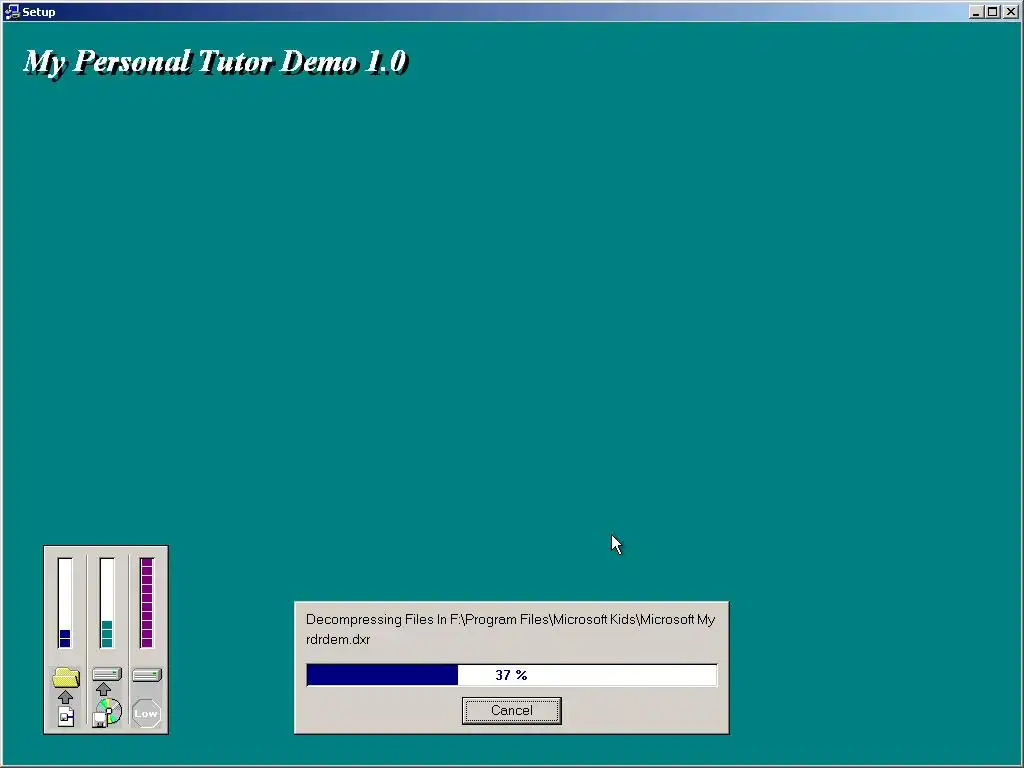Click the teal media progress gauge
Image resolution: width=1024 pixels, height=768 pixels.
pyautogui.click(x=107, y=603)
